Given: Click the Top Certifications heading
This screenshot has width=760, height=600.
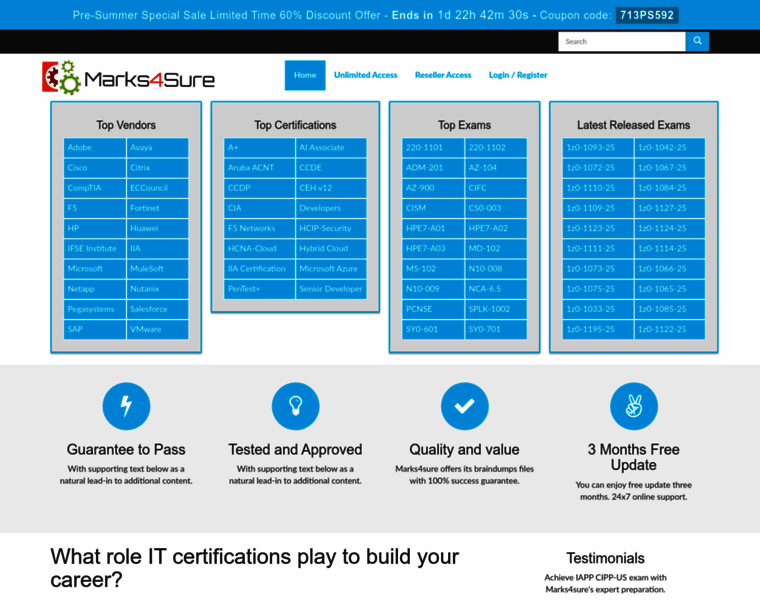Looking at the screenshot, I should [295, 125].
